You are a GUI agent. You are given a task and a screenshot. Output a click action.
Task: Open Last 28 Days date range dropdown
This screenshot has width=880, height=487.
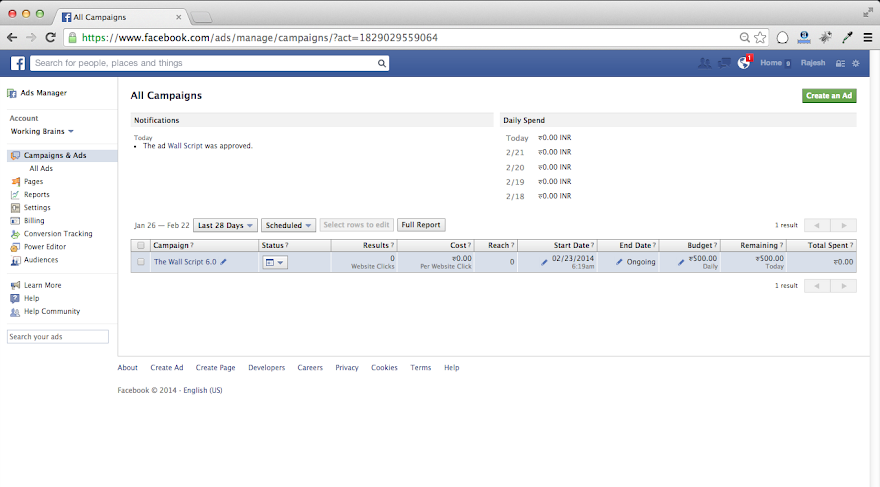[225, 226]
